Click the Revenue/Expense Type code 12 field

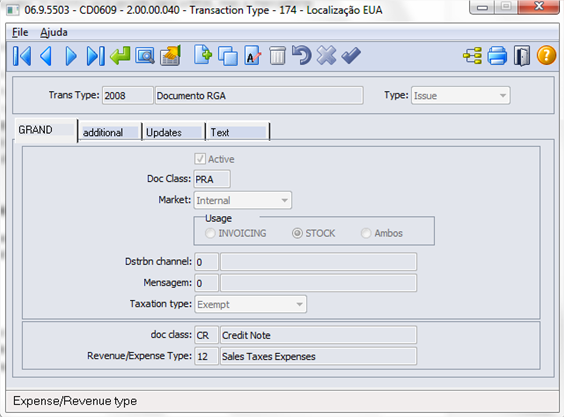tap(206, 357)
